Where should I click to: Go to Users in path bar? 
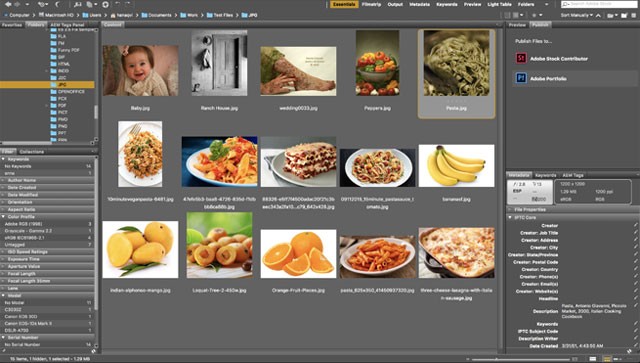[x=91, y=15]
